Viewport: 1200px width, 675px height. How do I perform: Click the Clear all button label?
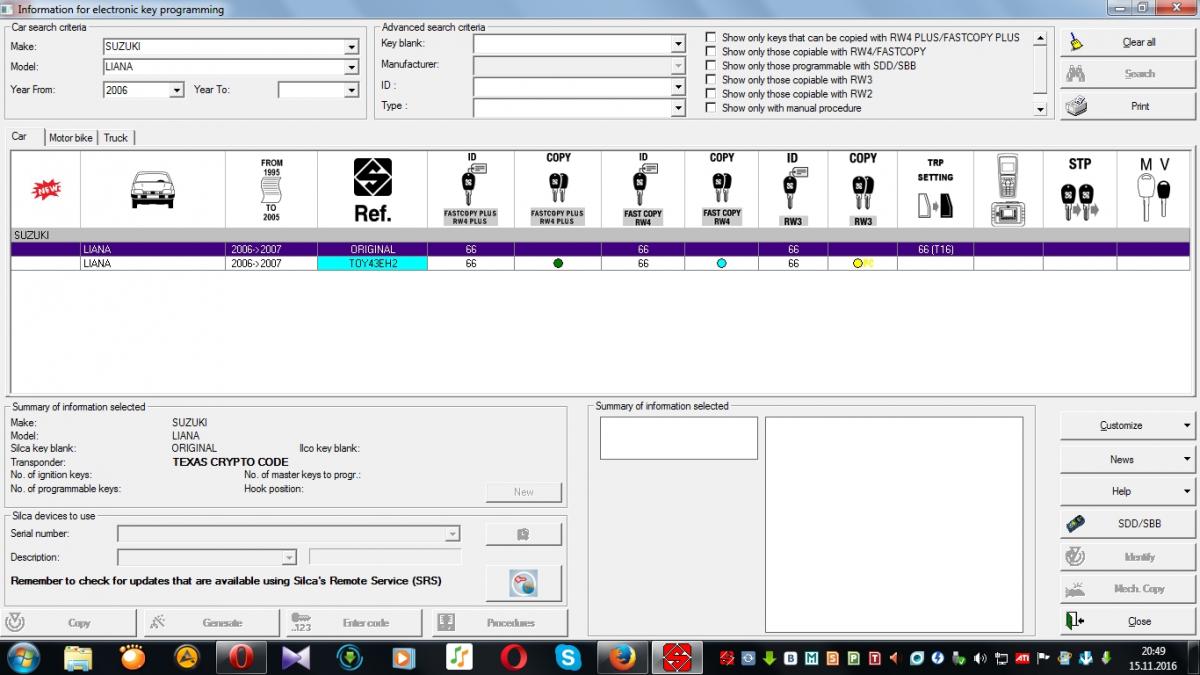coord(1139,43)
